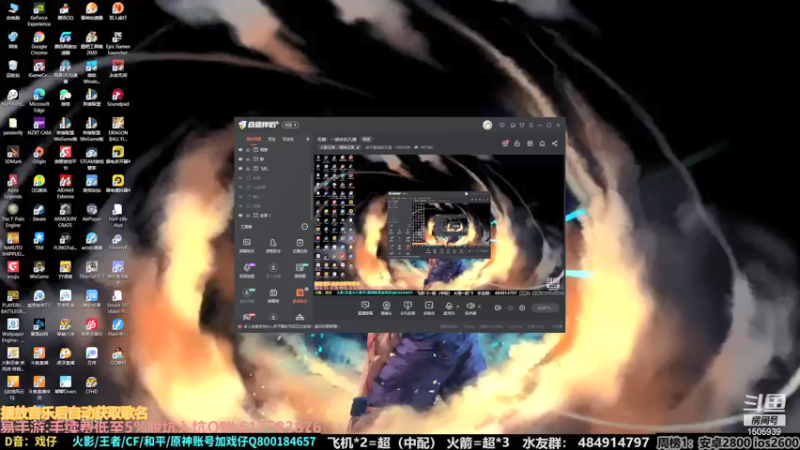
Task: Open Wallpaper Engine desktop shortcut
Action: (x=13, y=331)
